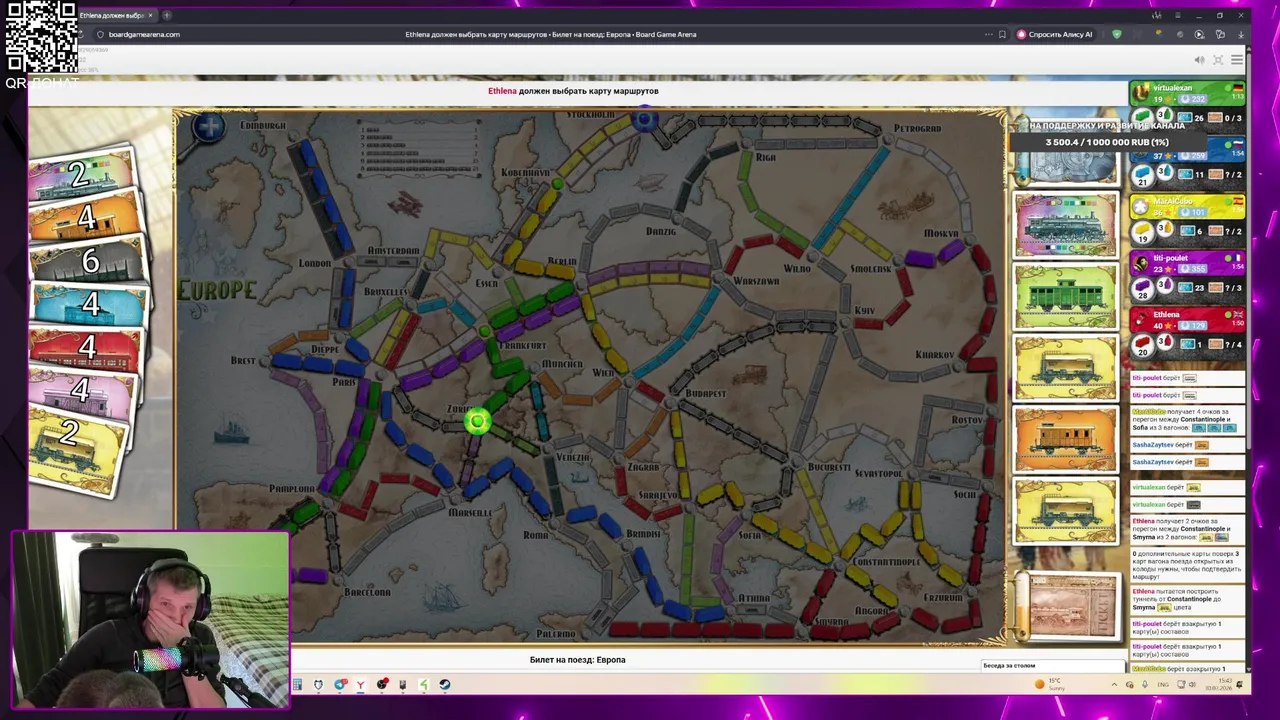Select the purple card stack labeled 2
This screenshot has height=720, width=1280.
click(80, 174)
